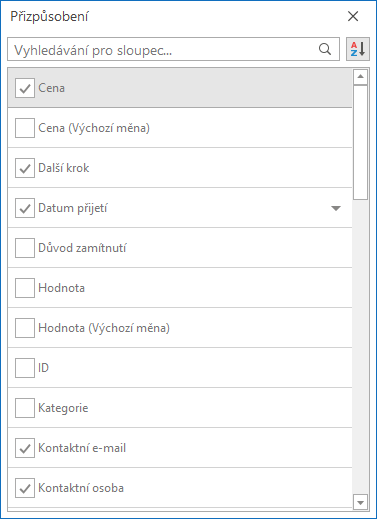Uncheck the Cena column checkbox
The width and height of the screenshot is (377, 519).
[x=25, y=88]
